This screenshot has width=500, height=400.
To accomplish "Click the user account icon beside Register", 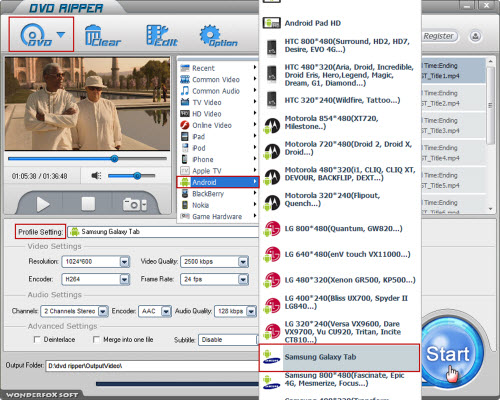I will click(476, 36).
